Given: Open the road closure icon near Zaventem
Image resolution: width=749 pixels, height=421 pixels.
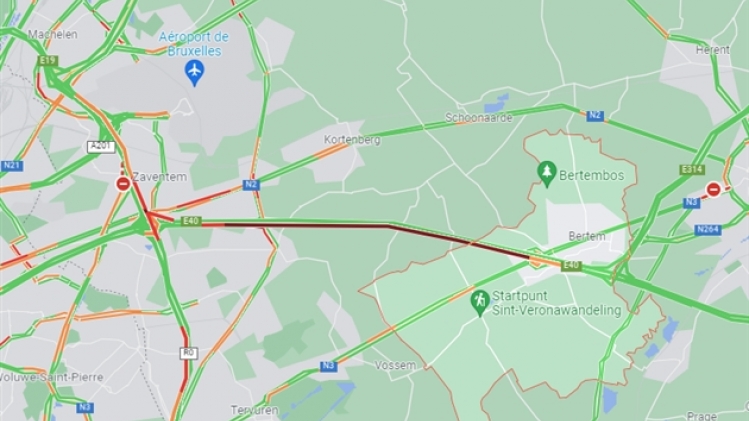Looking at the screenshot, I should tap(123, 184).
